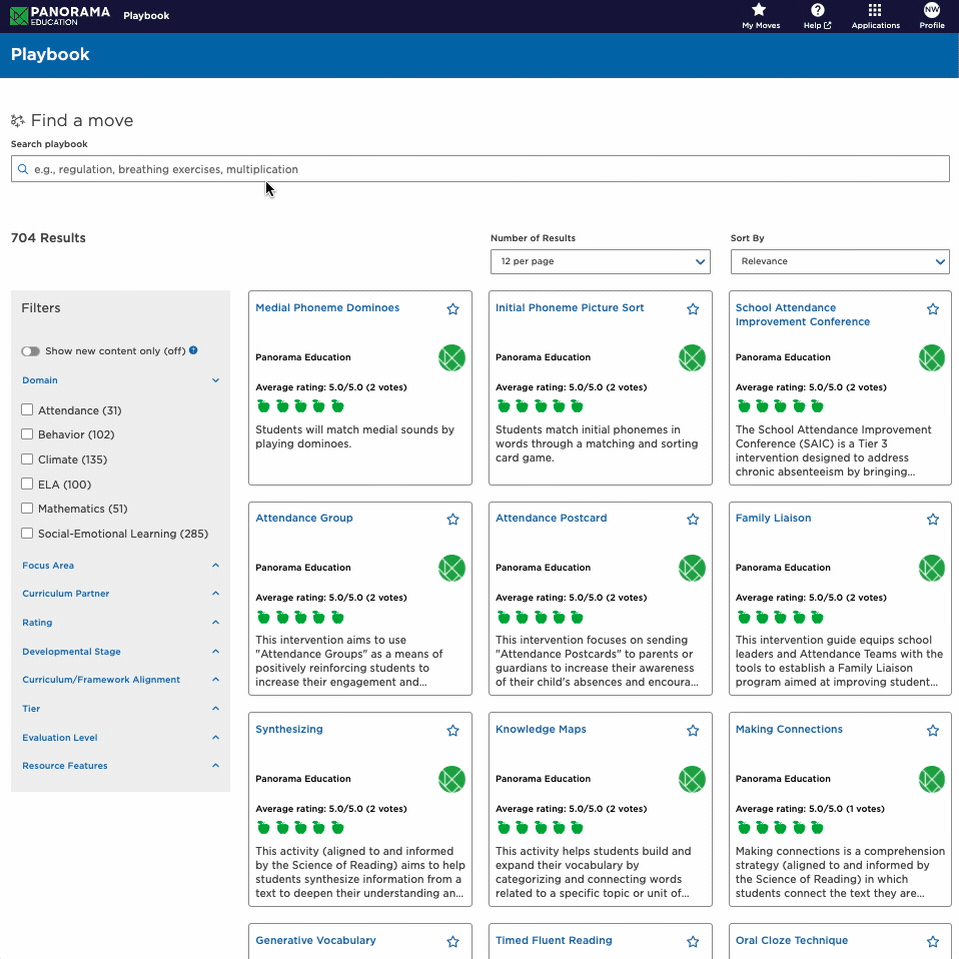The image size is (959, 959).
Task: Star the School Attendance Improvement Conference card
Action: pyautogui.click(x=933, y=309)
